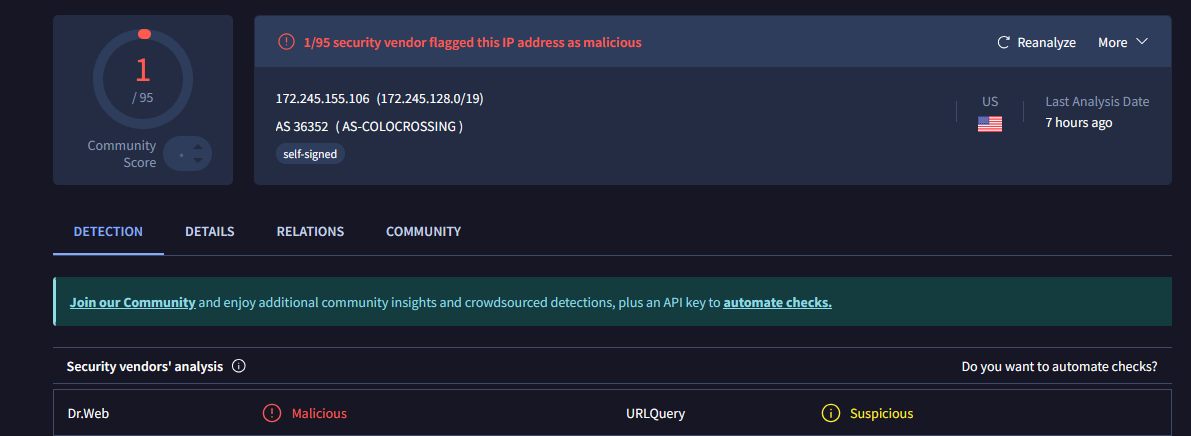Follow the Join our Community link

[132, 302]
